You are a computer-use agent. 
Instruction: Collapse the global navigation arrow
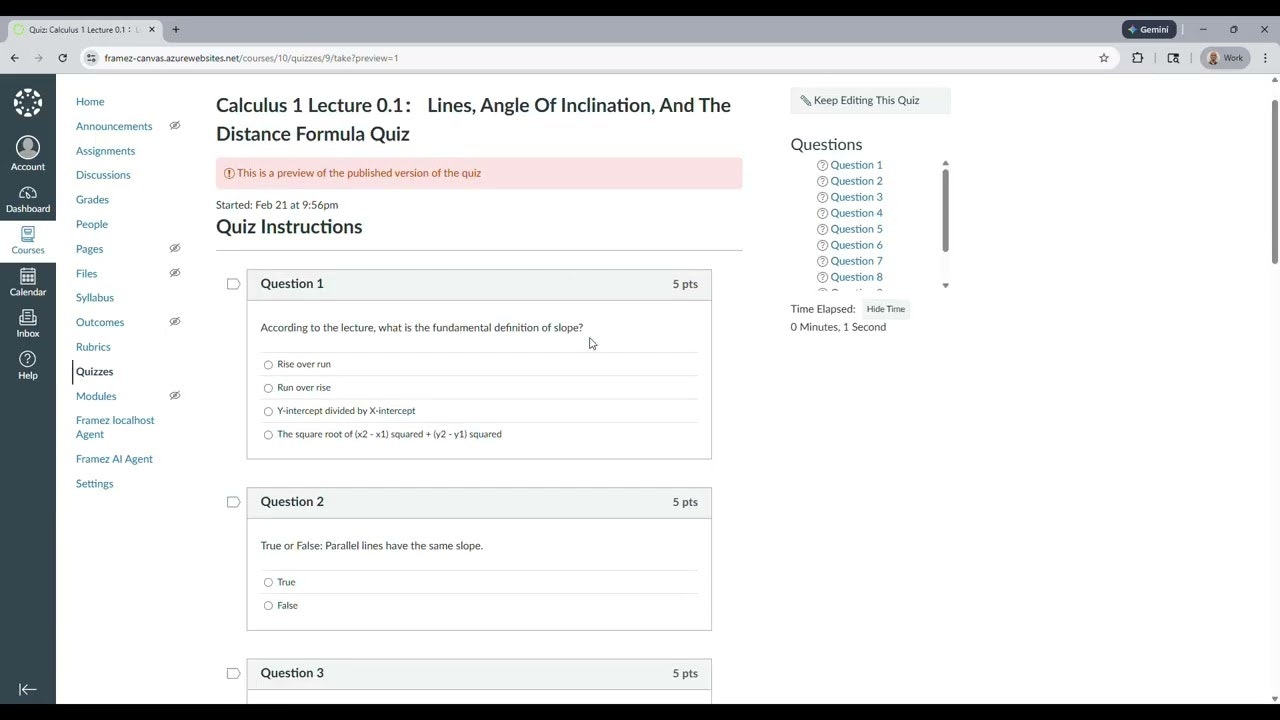[28, 689]
